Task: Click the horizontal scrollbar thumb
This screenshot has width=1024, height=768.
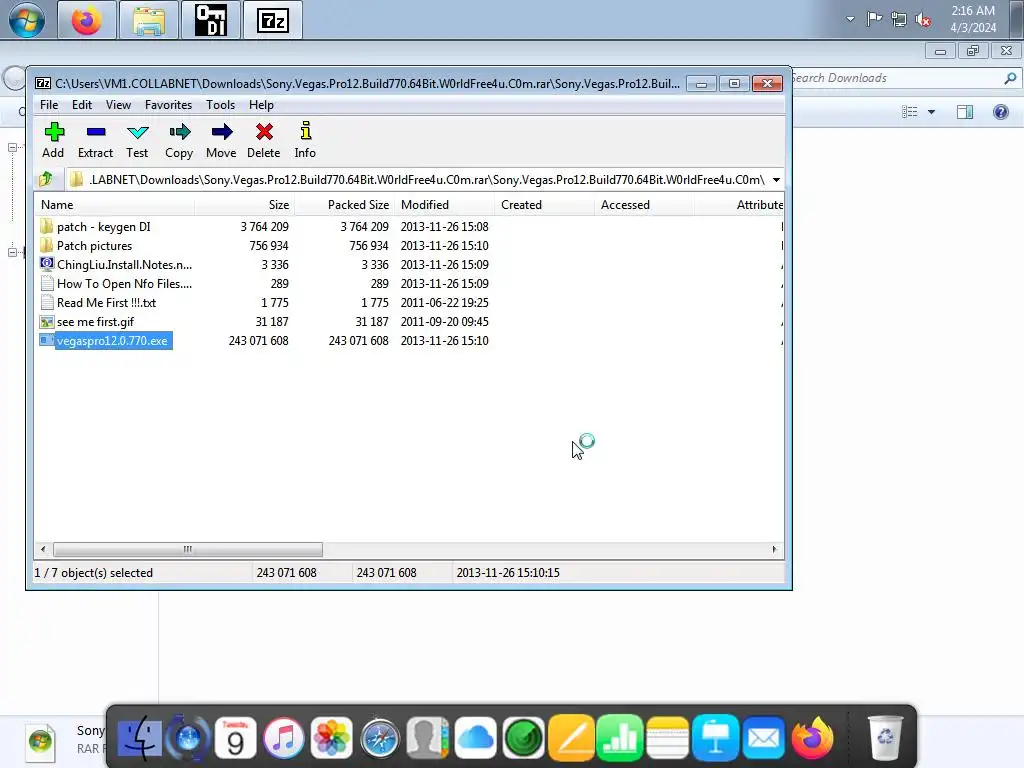Action: coord(187,549)
